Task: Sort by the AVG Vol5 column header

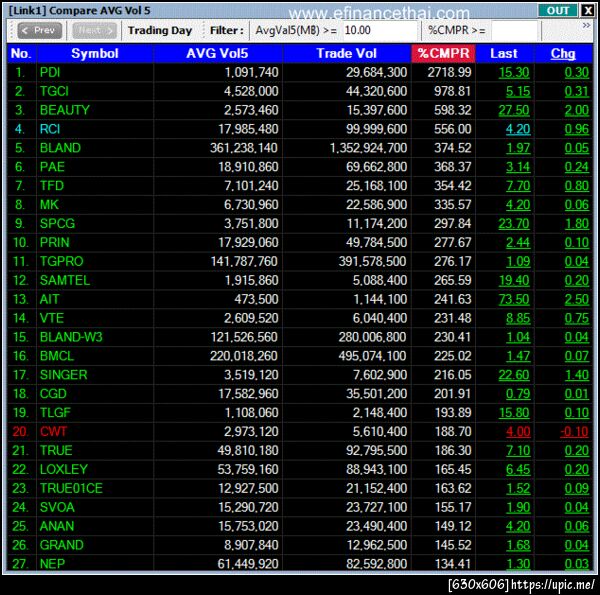Action: (218, 54)
